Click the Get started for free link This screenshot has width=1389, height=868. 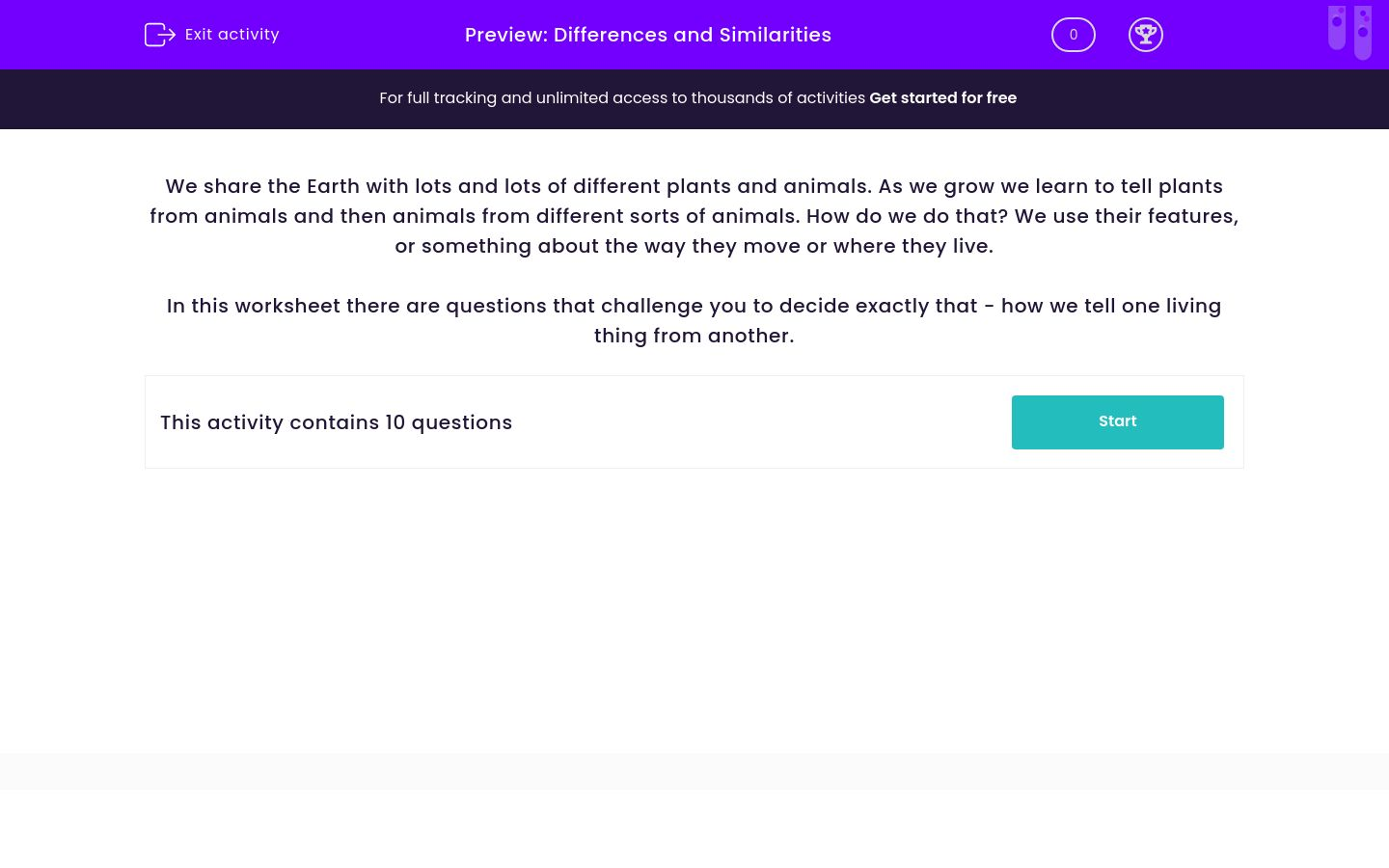[x=942, y=97]
